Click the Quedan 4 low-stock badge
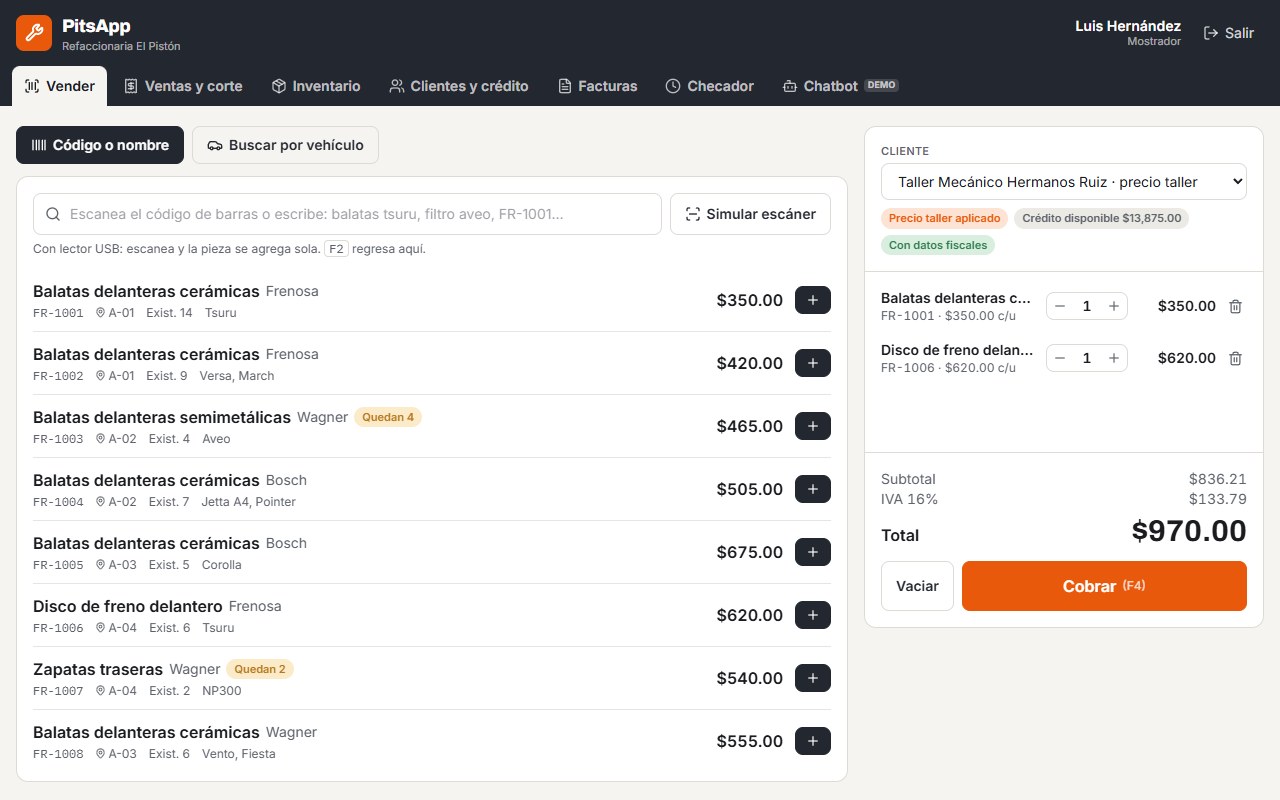The width and height of the screenshot is (1280, 800). tap(388, 417)
